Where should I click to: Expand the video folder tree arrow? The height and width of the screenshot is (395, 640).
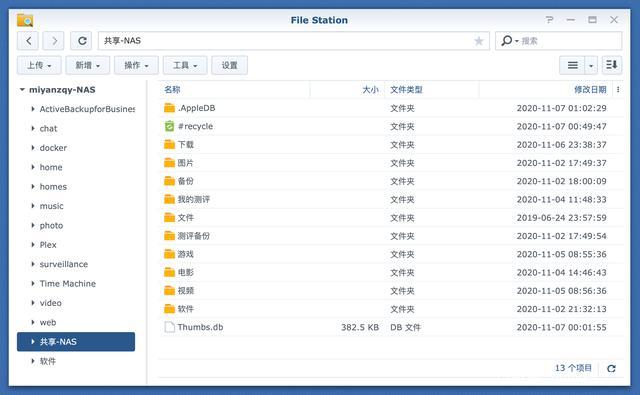tap(33, 303)
